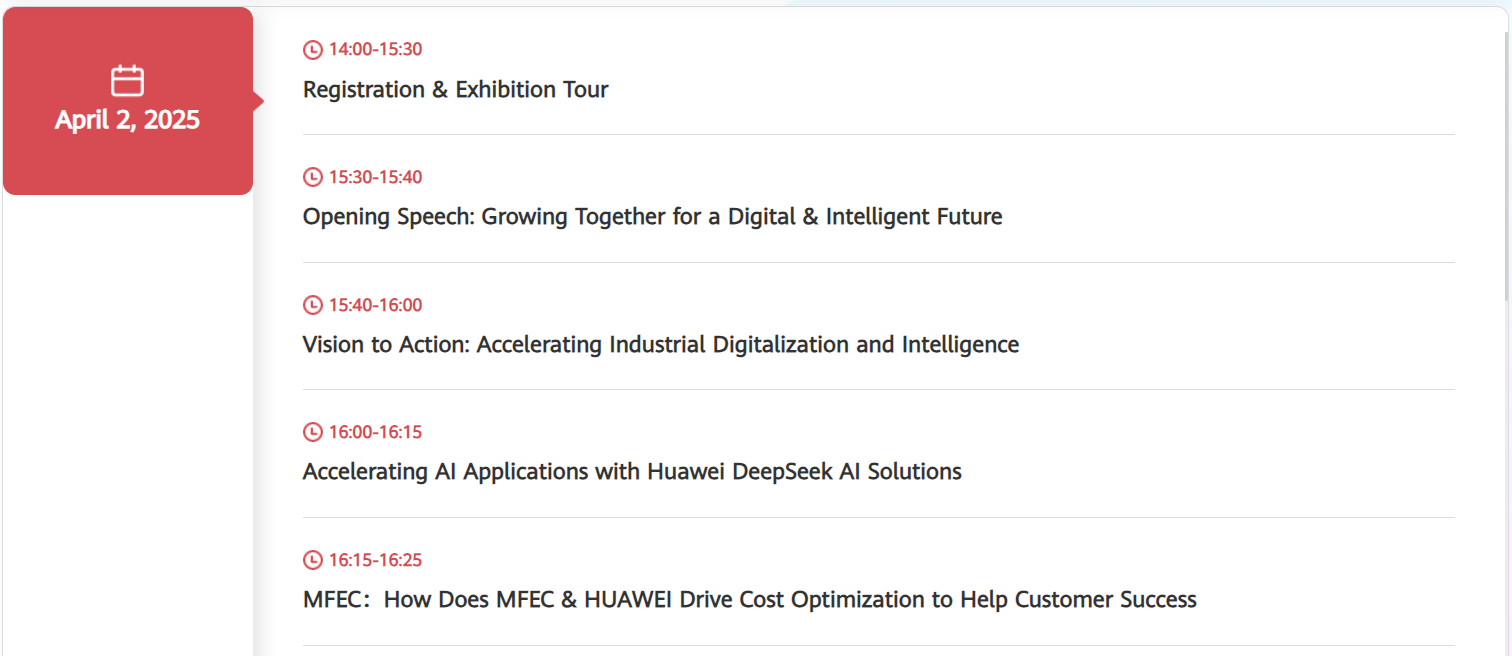Screen dimensions: 1512x656
Task: Click the clock icon beside 16:00-16:15
Action: click(313, 432)
